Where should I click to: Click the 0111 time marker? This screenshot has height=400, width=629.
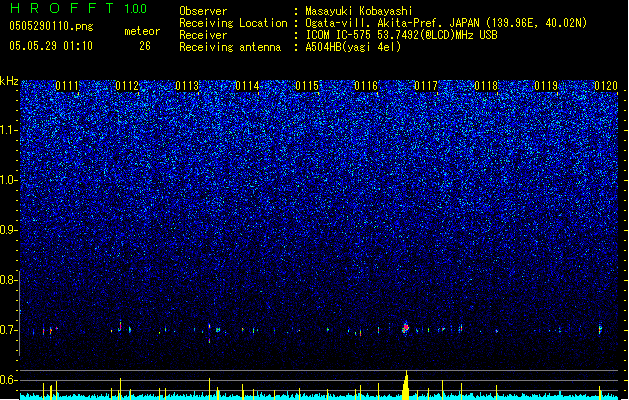(67, 86)
